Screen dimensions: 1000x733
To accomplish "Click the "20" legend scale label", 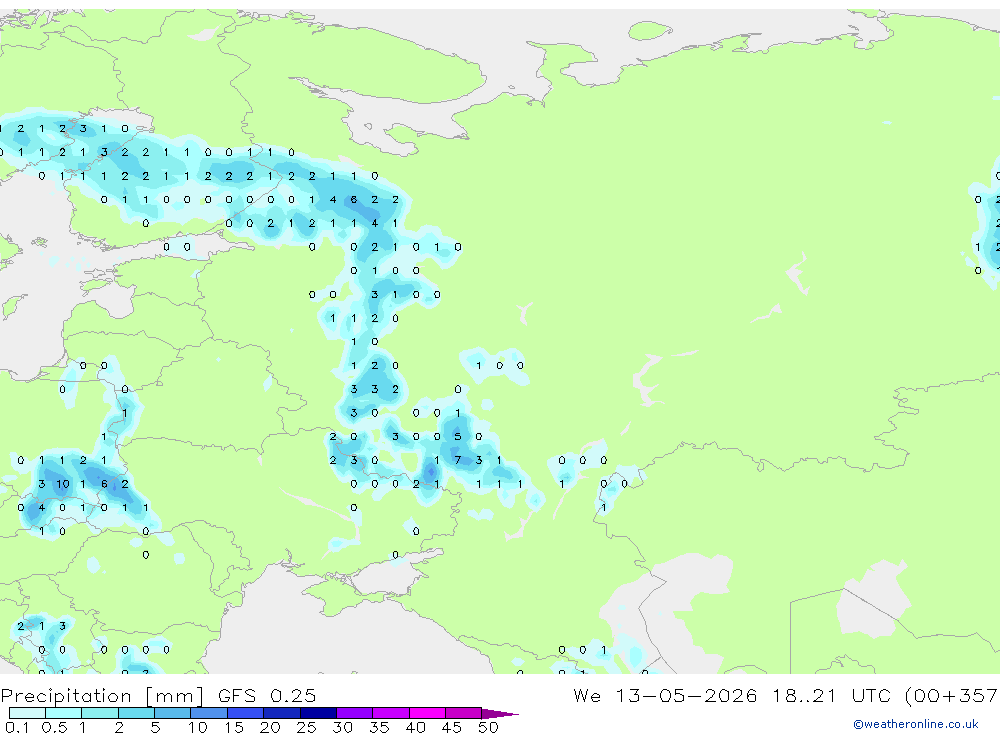I will [270, 727].
